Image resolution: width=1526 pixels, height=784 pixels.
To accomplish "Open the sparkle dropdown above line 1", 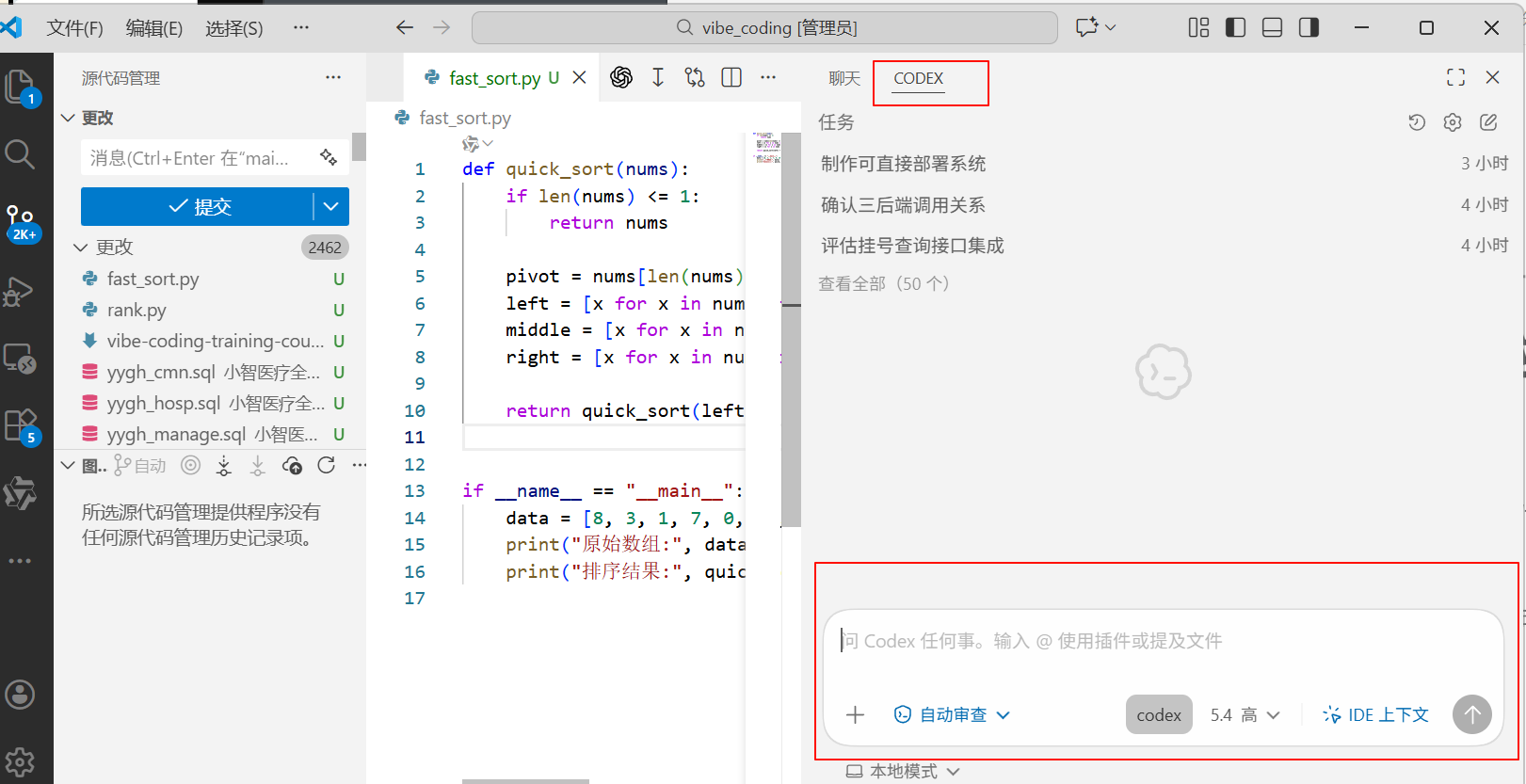I will pyautogui.click(x=477, y=144).
